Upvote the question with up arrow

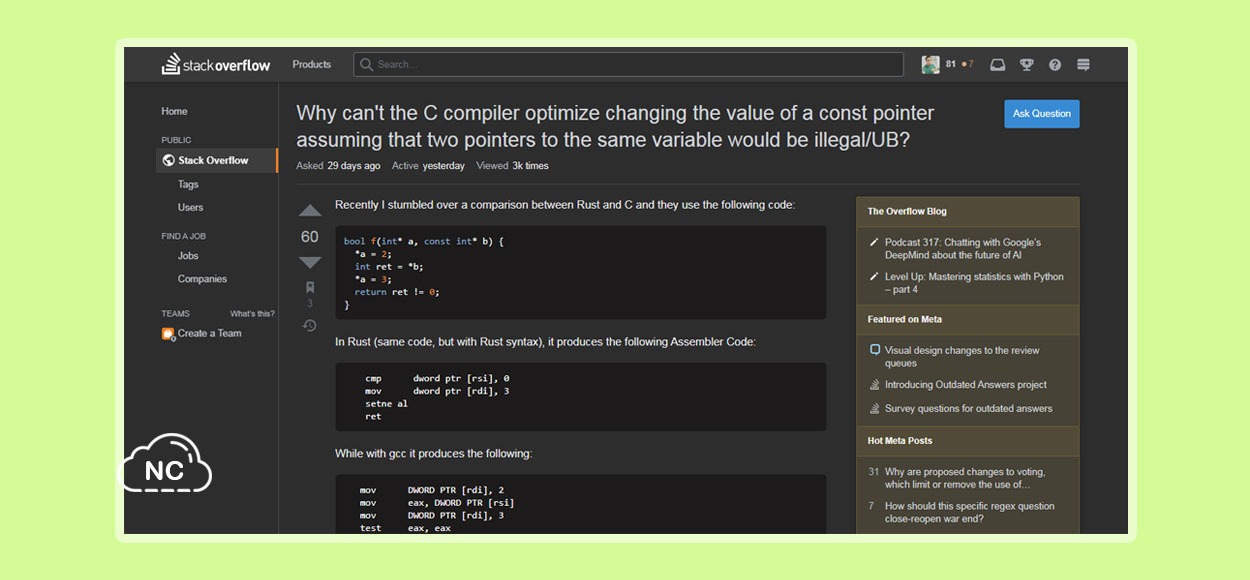click(x=310, y=210)
